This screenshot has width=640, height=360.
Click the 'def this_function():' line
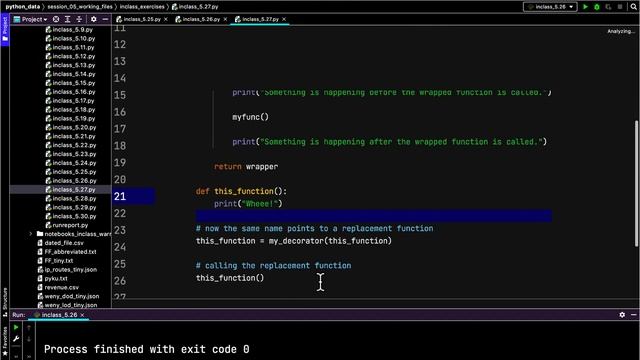241,191
